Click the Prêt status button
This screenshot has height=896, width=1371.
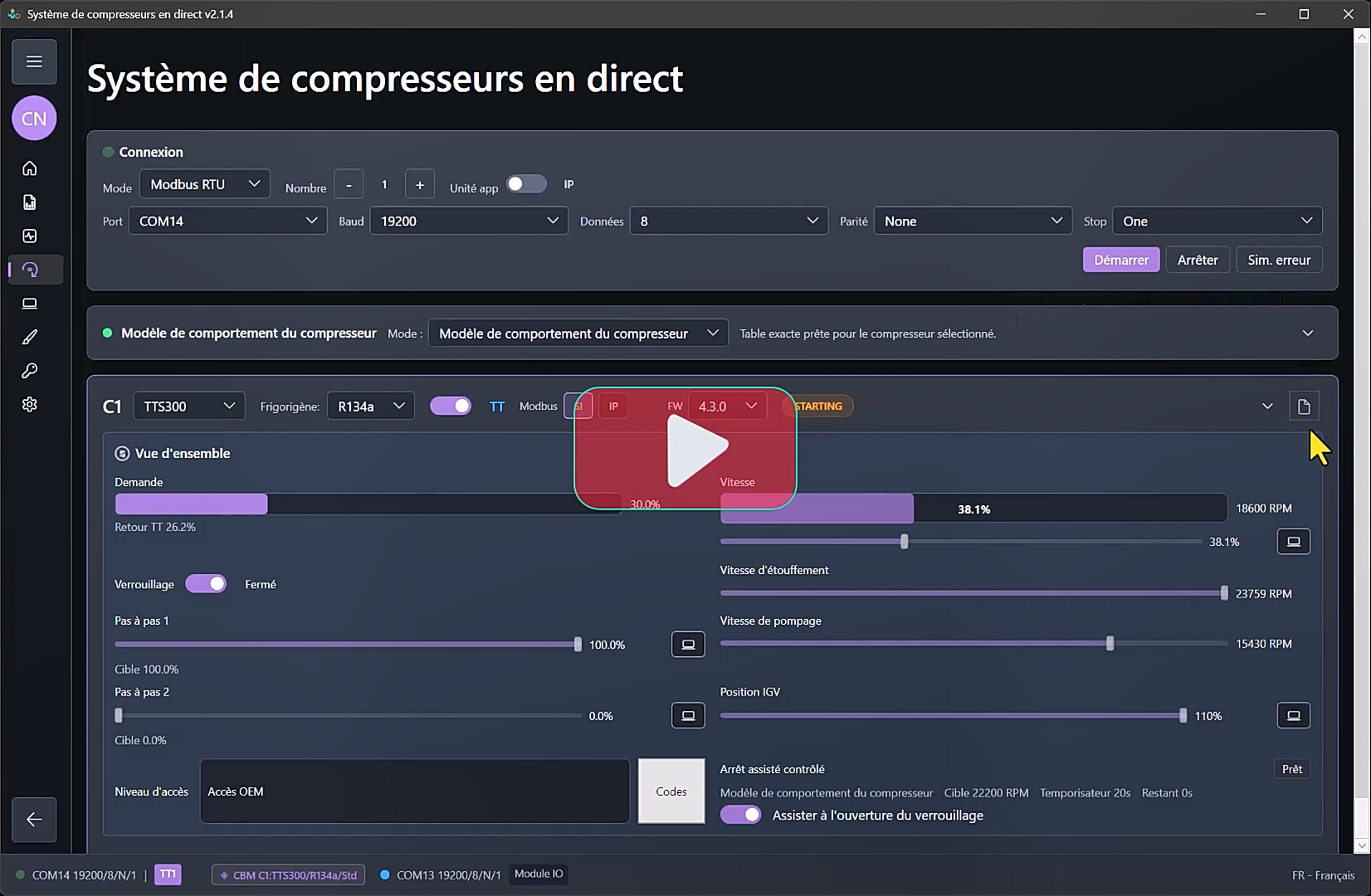pos(1292,769)
